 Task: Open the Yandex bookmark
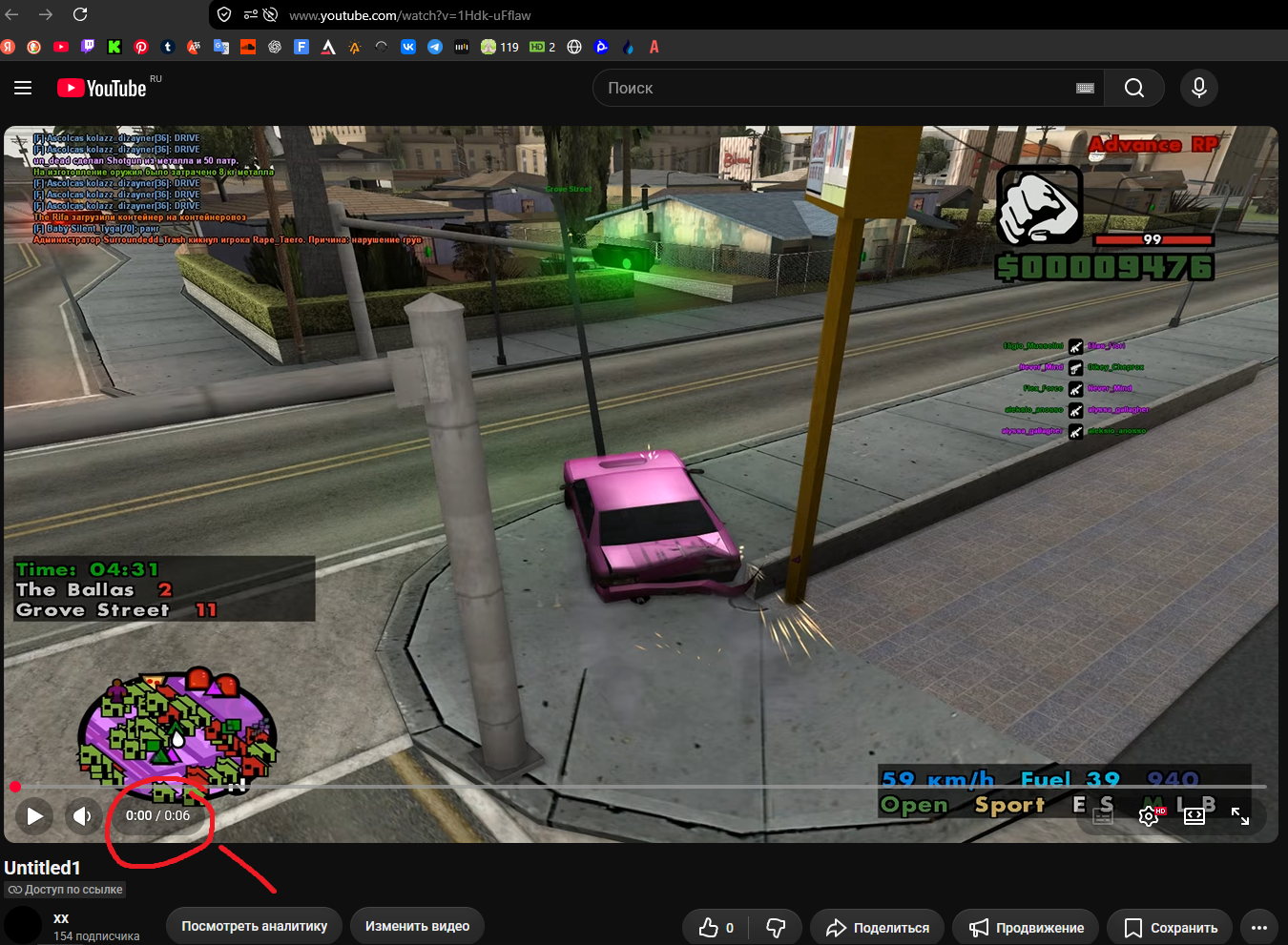[x=8, y=47]
